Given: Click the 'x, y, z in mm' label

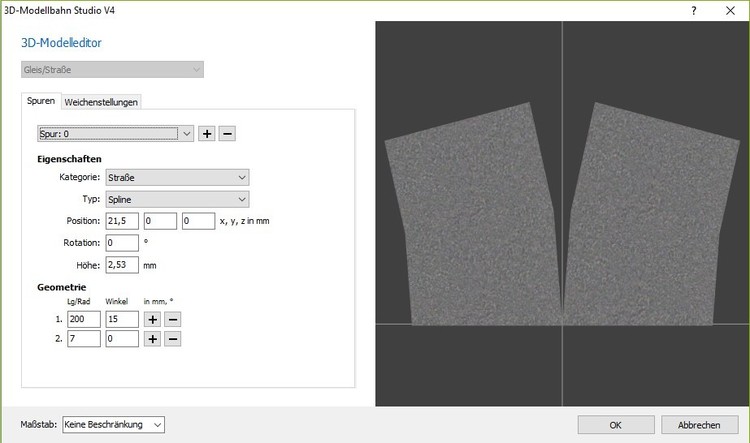Looking at the screenshot, I should tap(244, 221).
